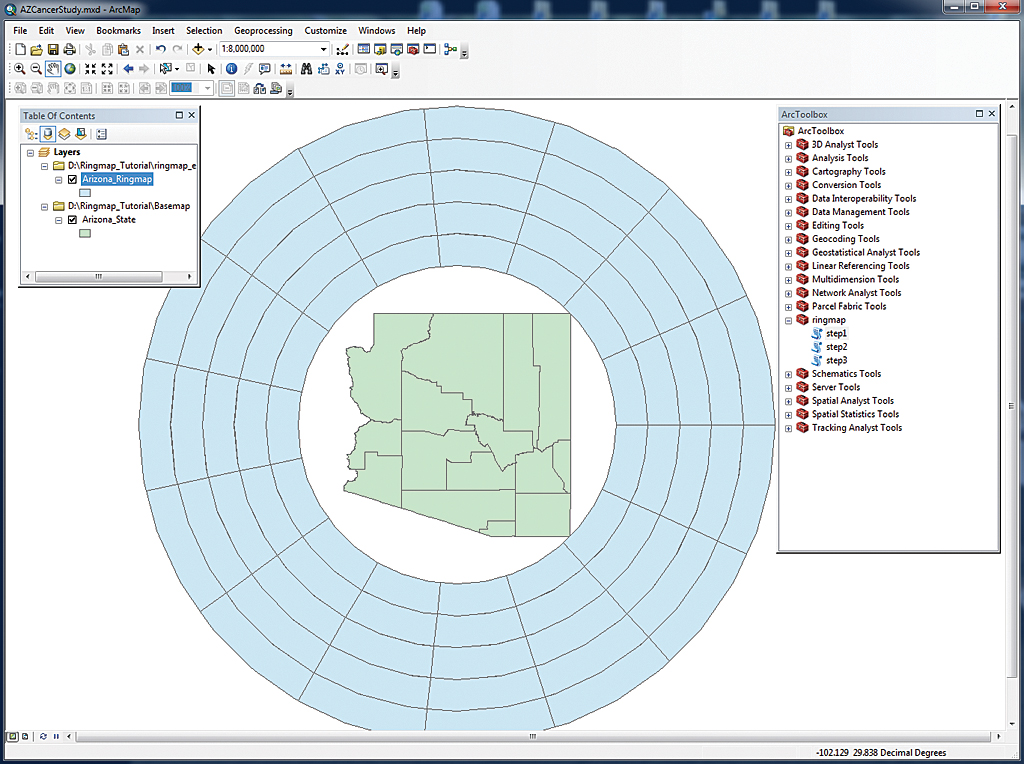Click the Arizona_Ringmap blue symbol swatch
Image resolution: width=1024 pixels, height=764 pixels.
pos(85,193)
